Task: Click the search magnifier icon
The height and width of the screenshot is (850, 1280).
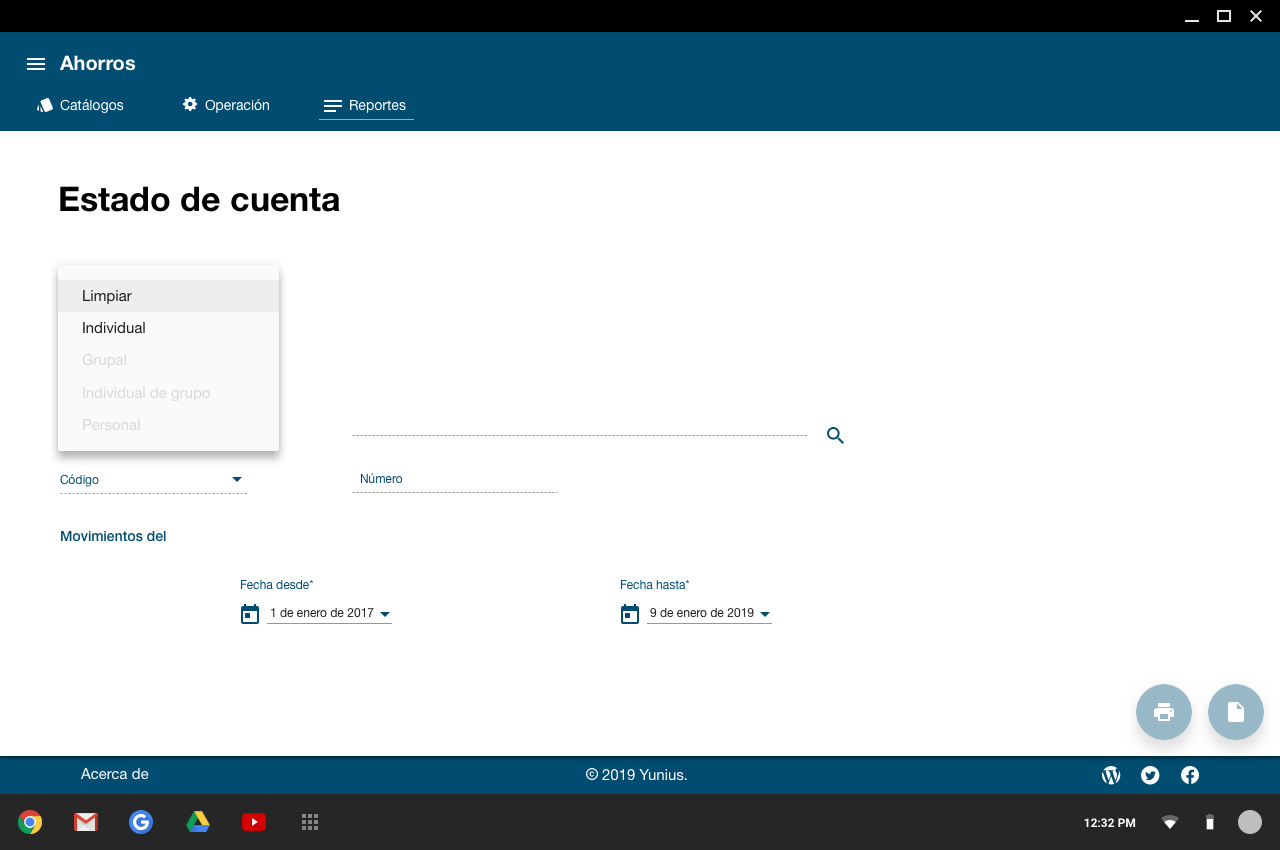Action: [835, 436]
